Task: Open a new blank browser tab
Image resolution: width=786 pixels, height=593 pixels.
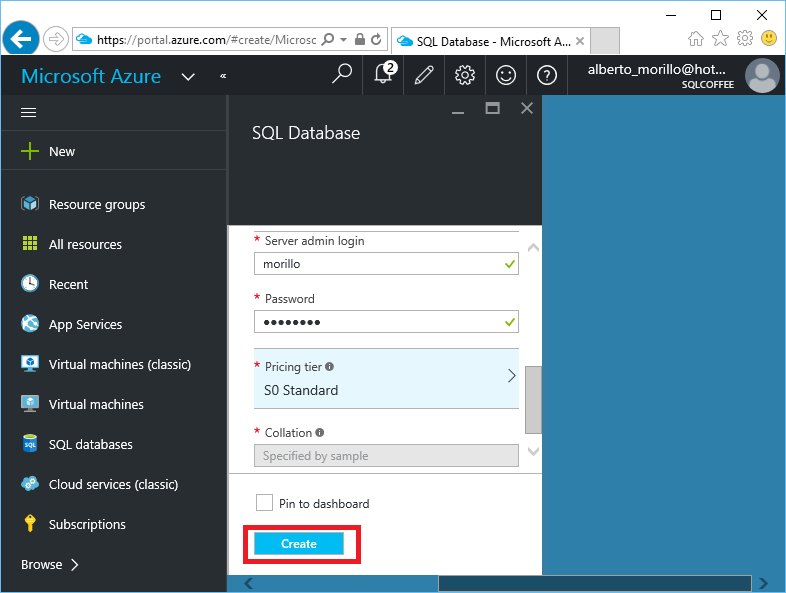Action: point(605,41)
